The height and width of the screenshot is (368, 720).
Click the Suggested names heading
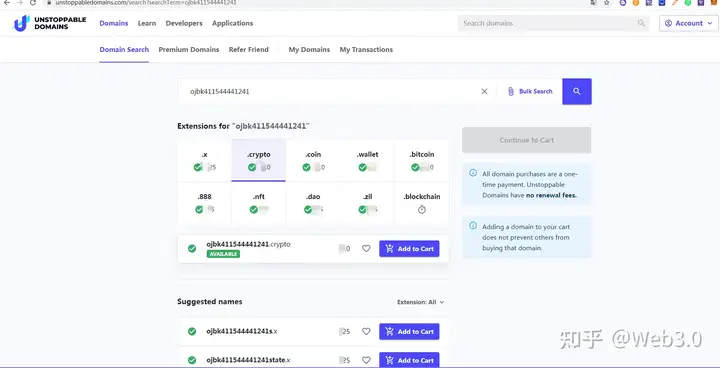pos(210,301)
